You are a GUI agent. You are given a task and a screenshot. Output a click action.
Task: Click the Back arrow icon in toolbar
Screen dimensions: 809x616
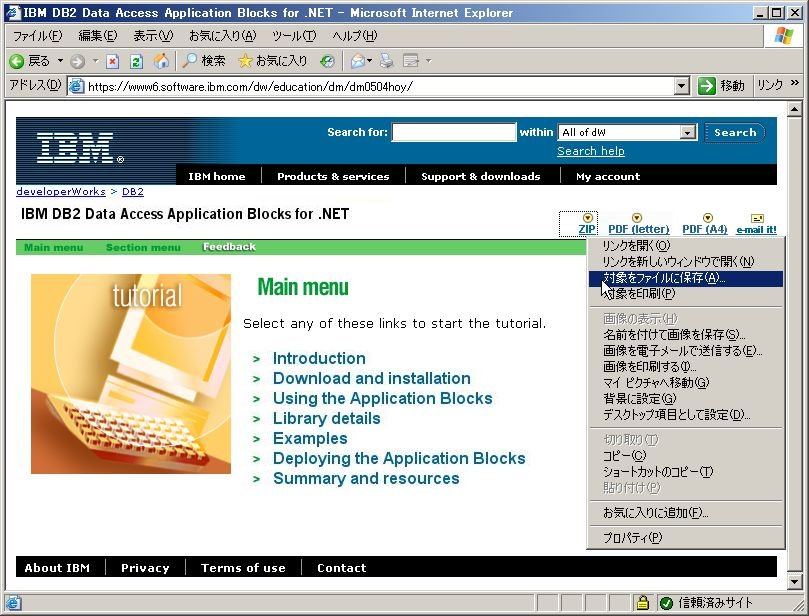17,61
